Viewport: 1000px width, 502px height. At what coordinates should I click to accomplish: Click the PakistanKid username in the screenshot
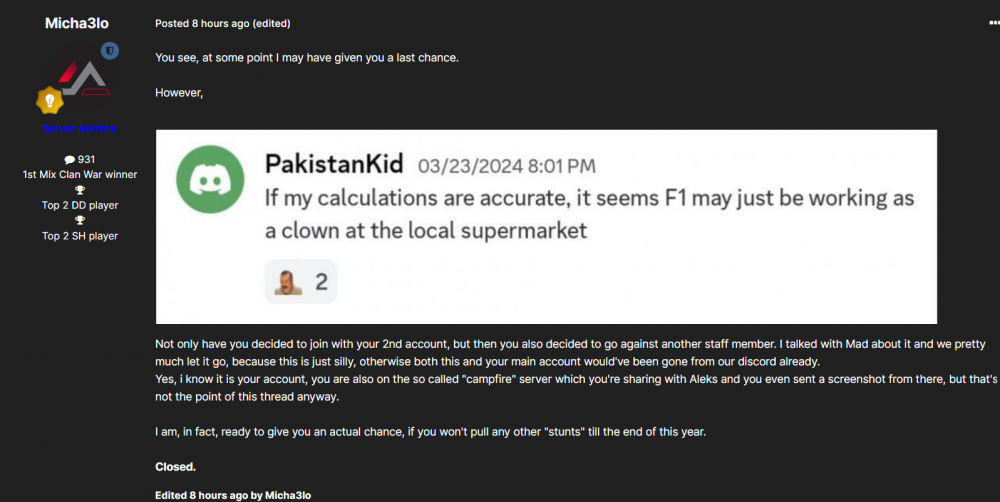[334, 163]
